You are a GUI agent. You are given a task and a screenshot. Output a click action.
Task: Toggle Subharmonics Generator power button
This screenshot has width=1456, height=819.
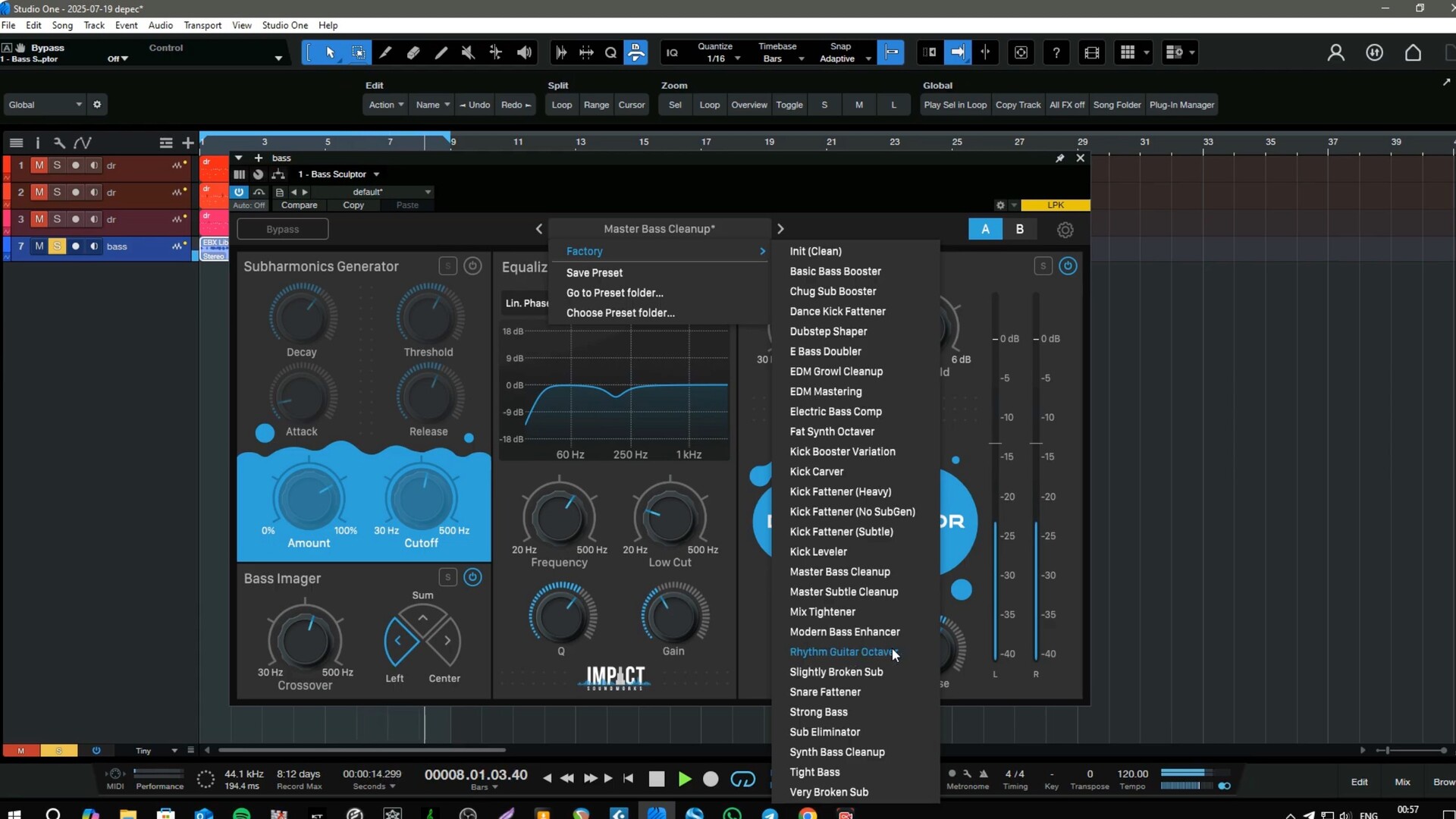(472, 266)
